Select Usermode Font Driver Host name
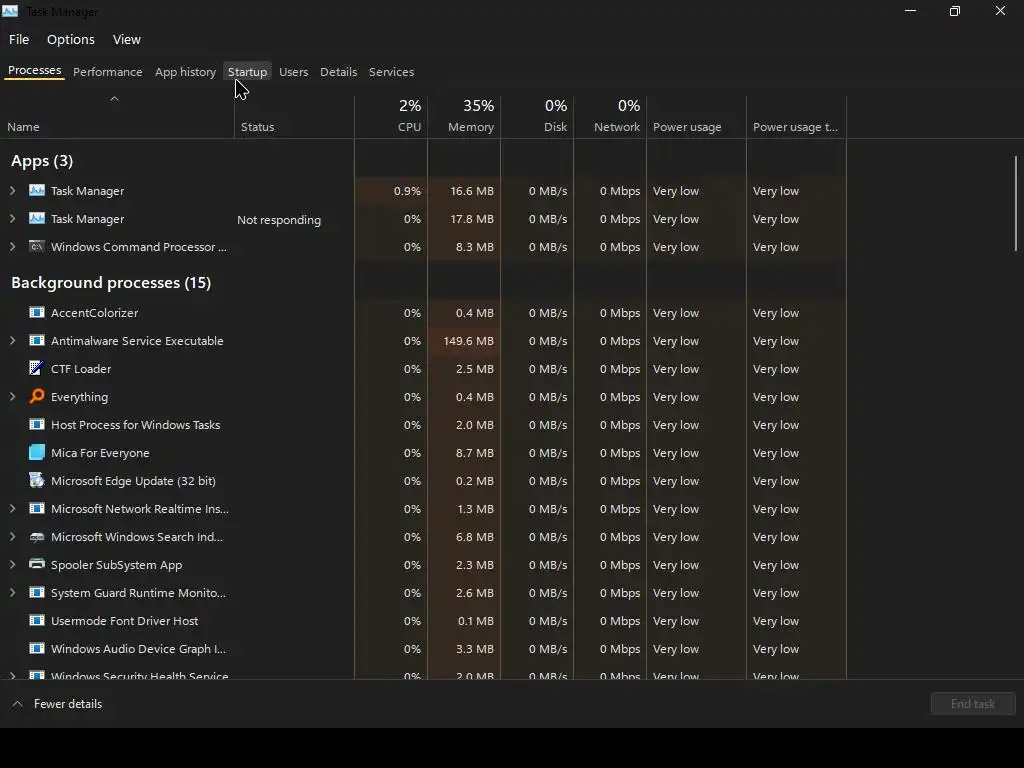This screenshot has width=1024, height=768. [x=124, y=620]
